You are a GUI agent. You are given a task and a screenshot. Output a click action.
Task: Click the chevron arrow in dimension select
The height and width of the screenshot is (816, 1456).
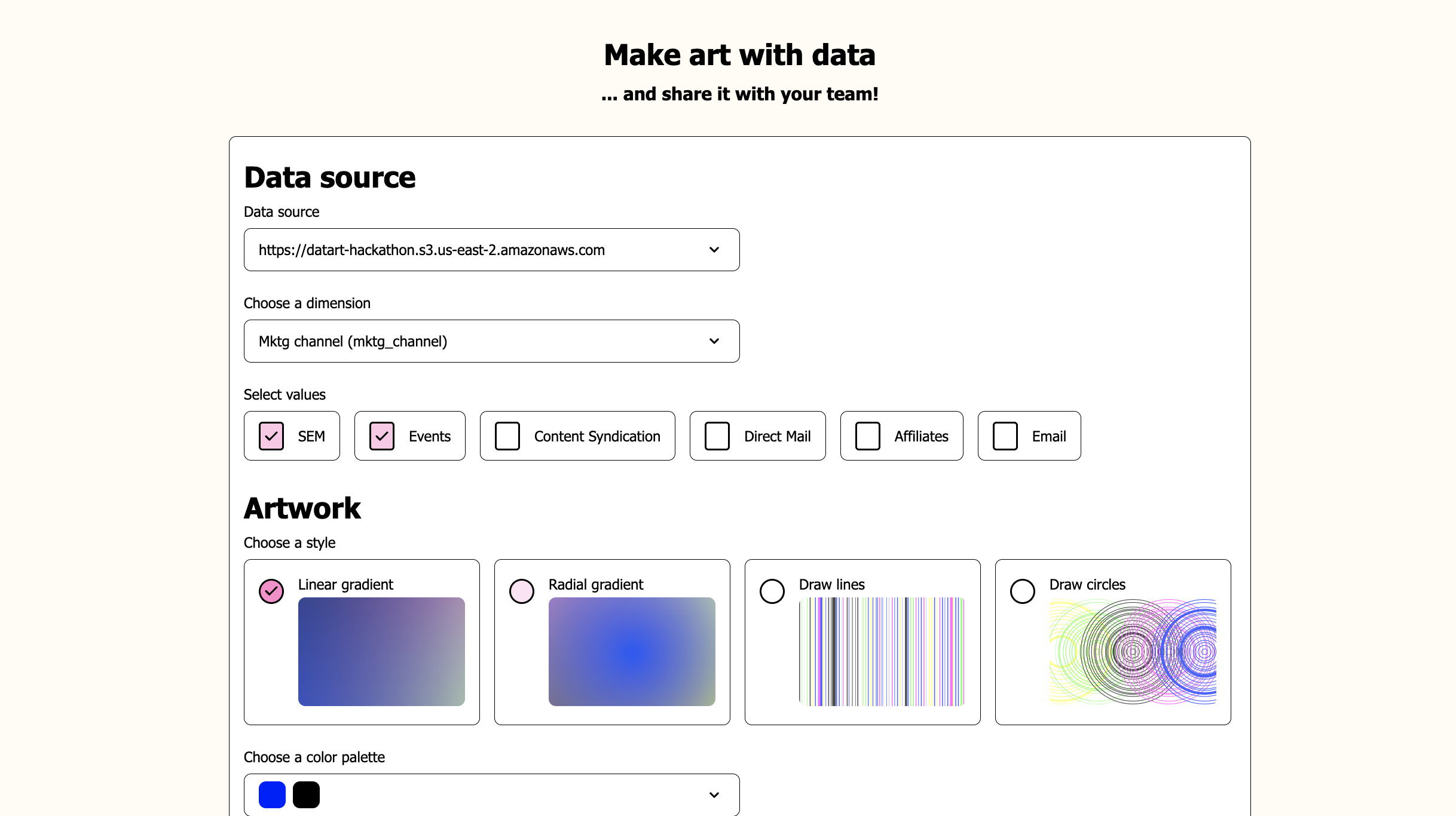pos(714,341)
